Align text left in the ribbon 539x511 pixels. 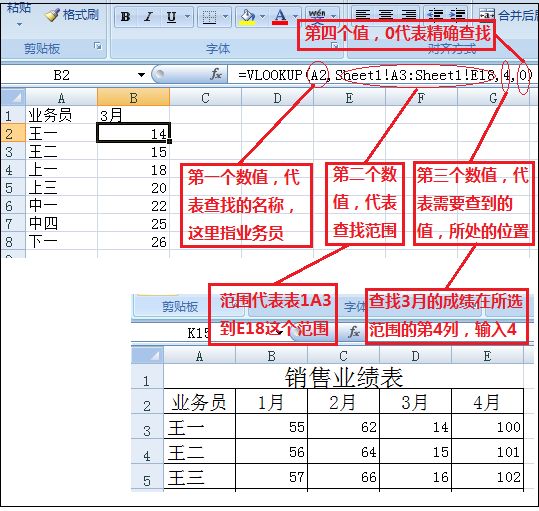point(363,14)
